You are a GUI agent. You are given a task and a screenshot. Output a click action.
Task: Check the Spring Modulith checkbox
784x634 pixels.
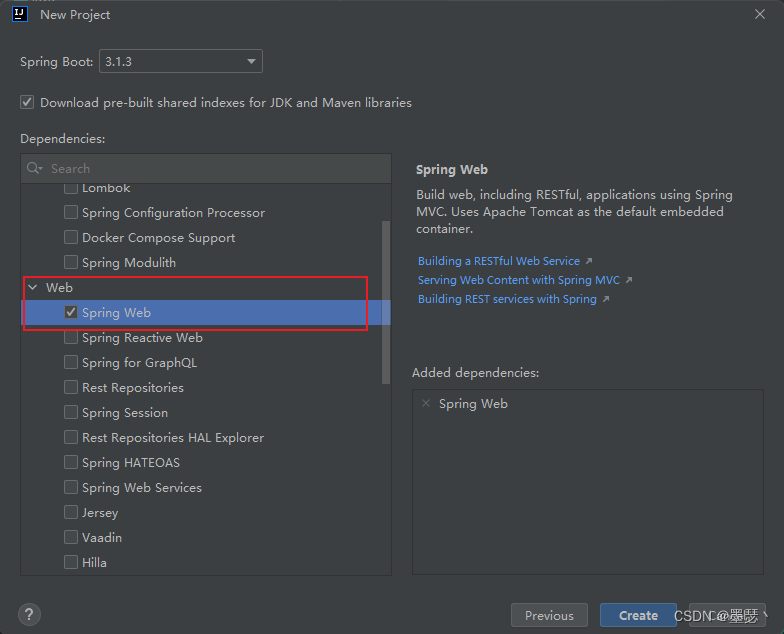pyautogui.click(x=71, y=262)
